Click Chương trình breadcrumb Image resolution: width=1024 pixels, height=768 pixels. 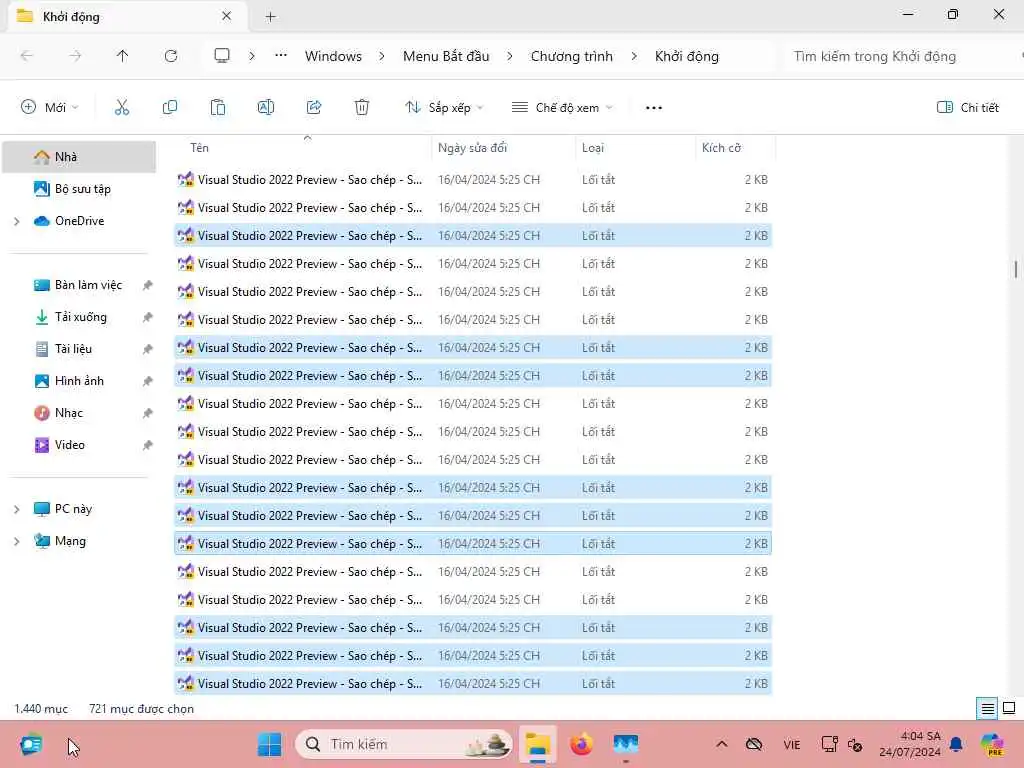coord(571,56)
